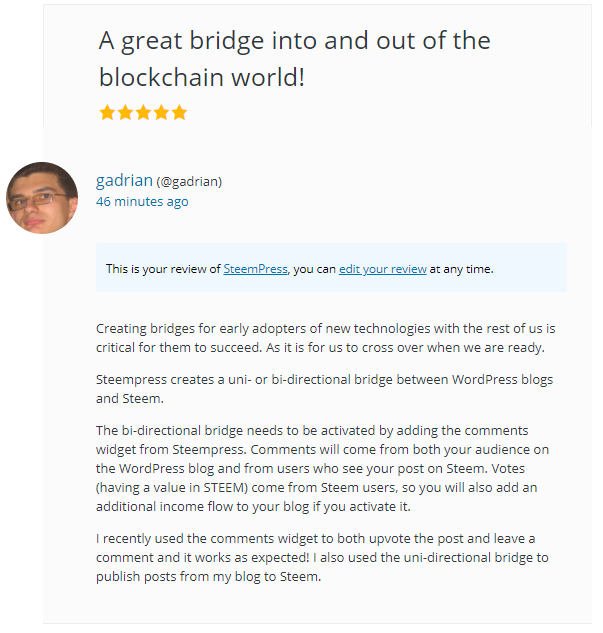Click the "blockchain world!" title line
Viewport: 603px width, 633px height.
click(x=201, y=77)
